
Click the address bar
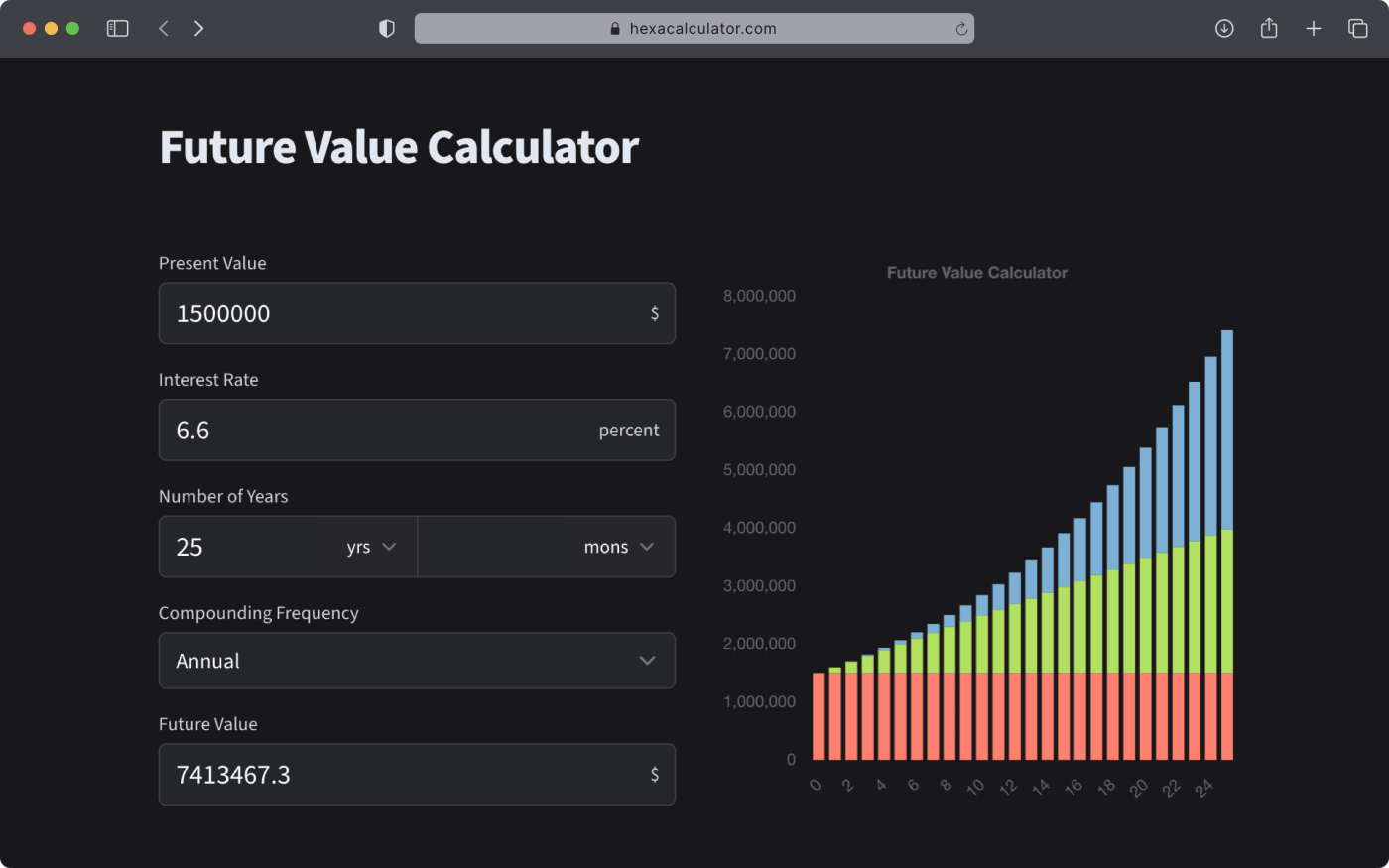pyautogui.click(x=694, y=28)
